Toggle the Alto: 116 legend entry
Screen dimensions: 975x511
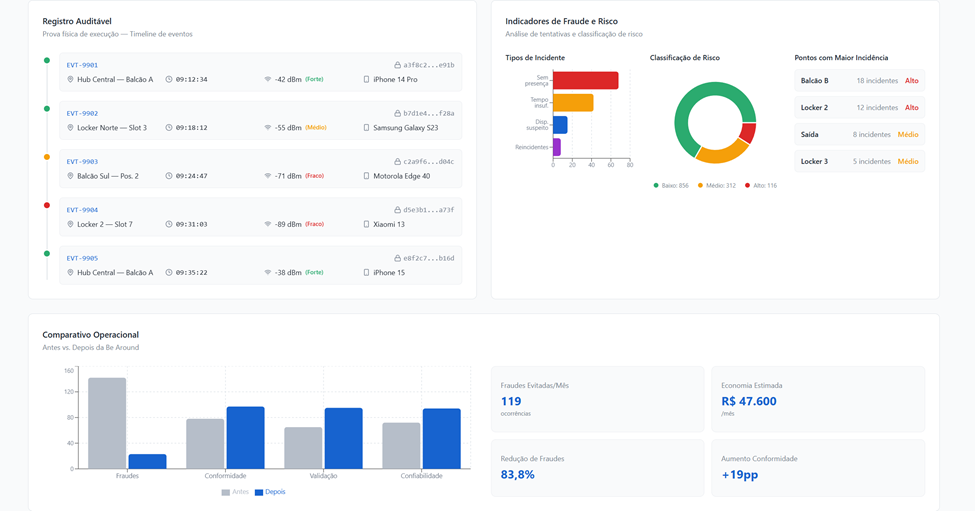[760, 185]
